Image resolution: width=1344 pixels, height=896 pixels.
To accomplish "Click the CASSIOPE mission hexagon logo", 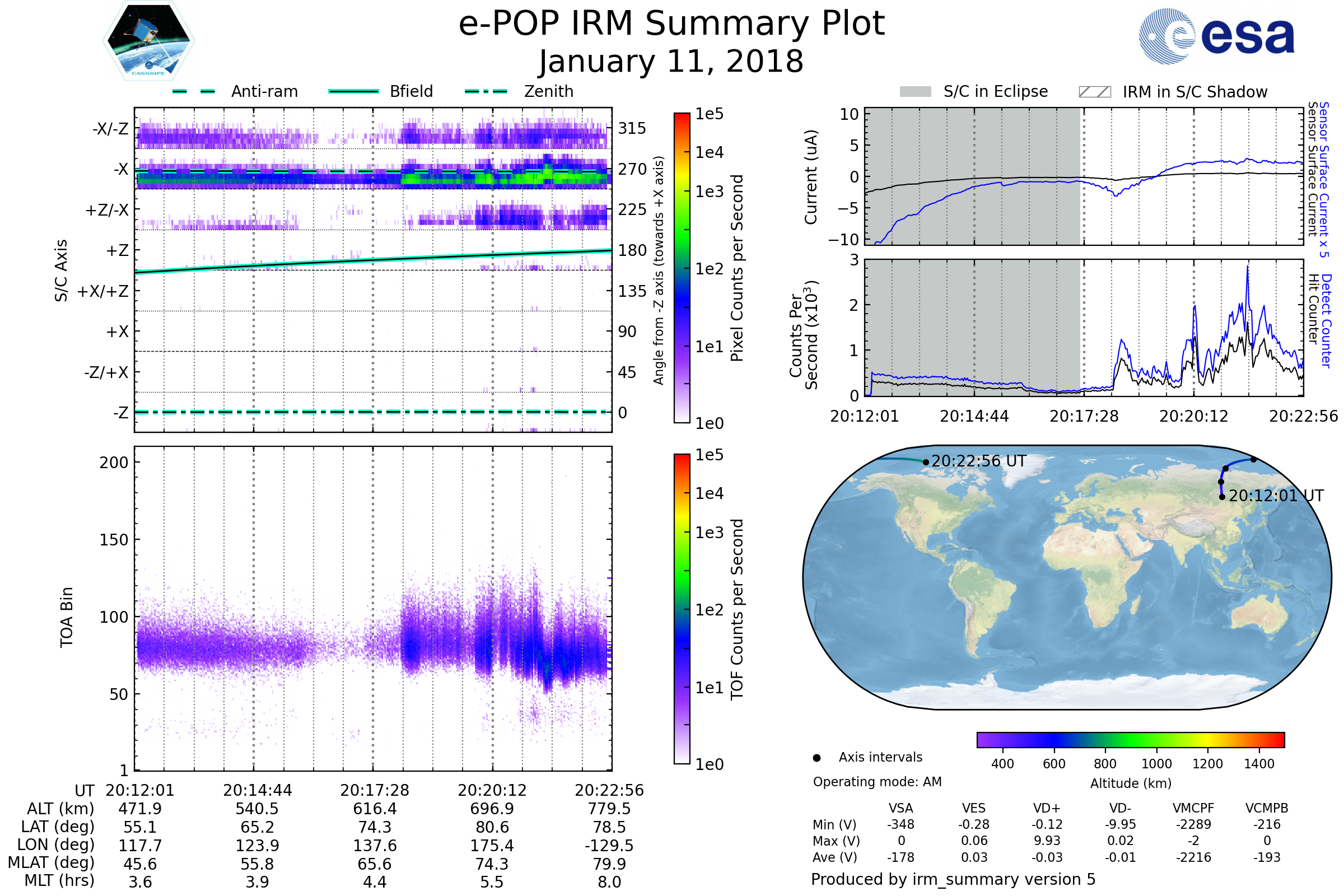I will tap(148, 41).
